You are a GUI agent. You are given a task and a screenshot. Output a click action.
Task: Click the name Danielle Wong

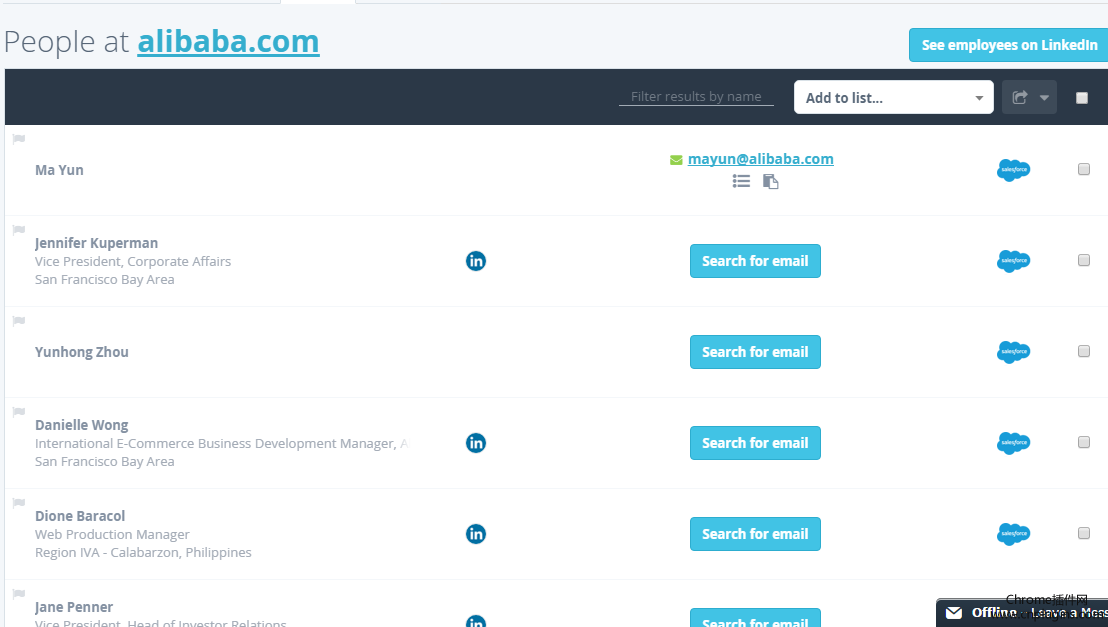coord(82,425)
